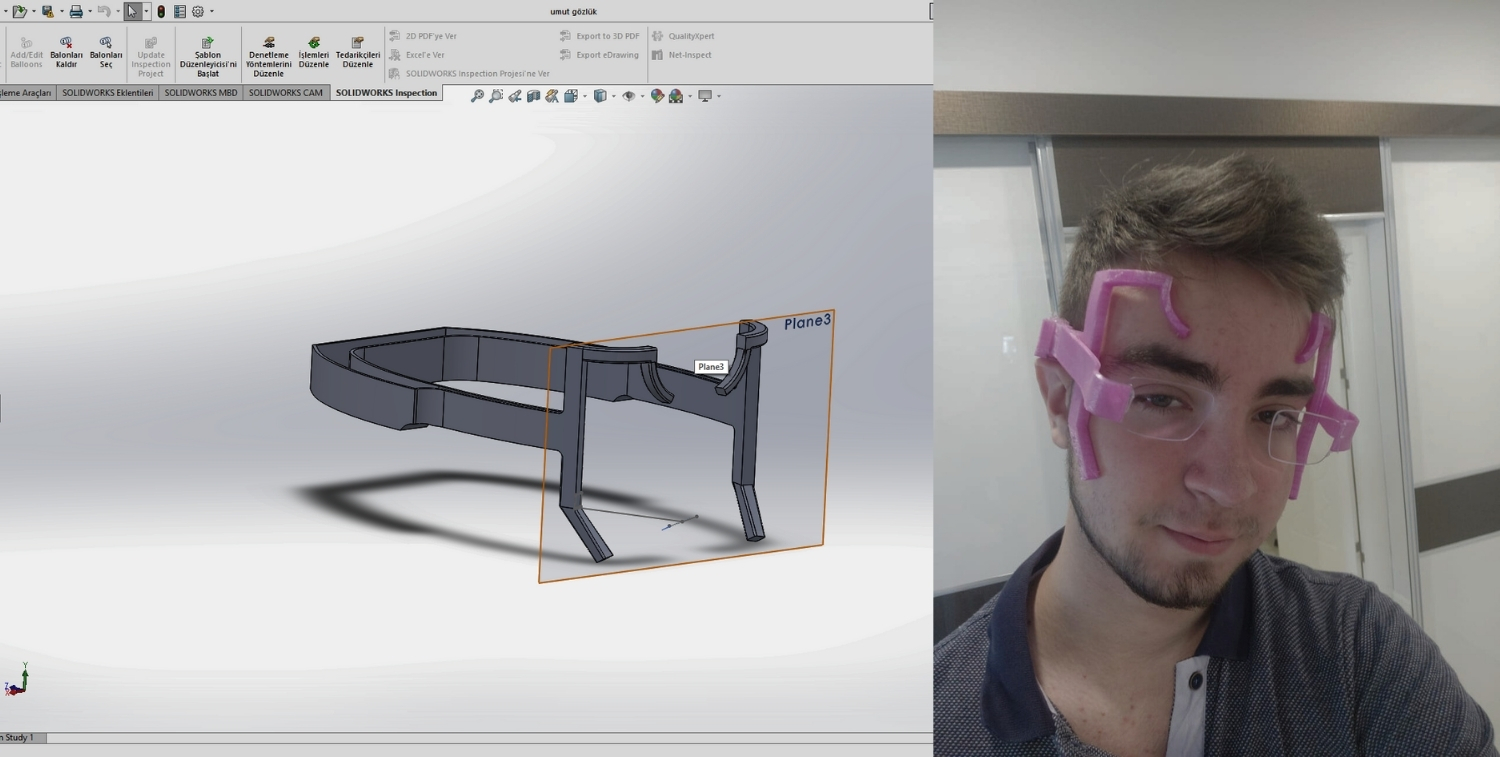1500x757 pixels.
Task: Click the umut gözlük document title
Action: [x=574, y=12]
